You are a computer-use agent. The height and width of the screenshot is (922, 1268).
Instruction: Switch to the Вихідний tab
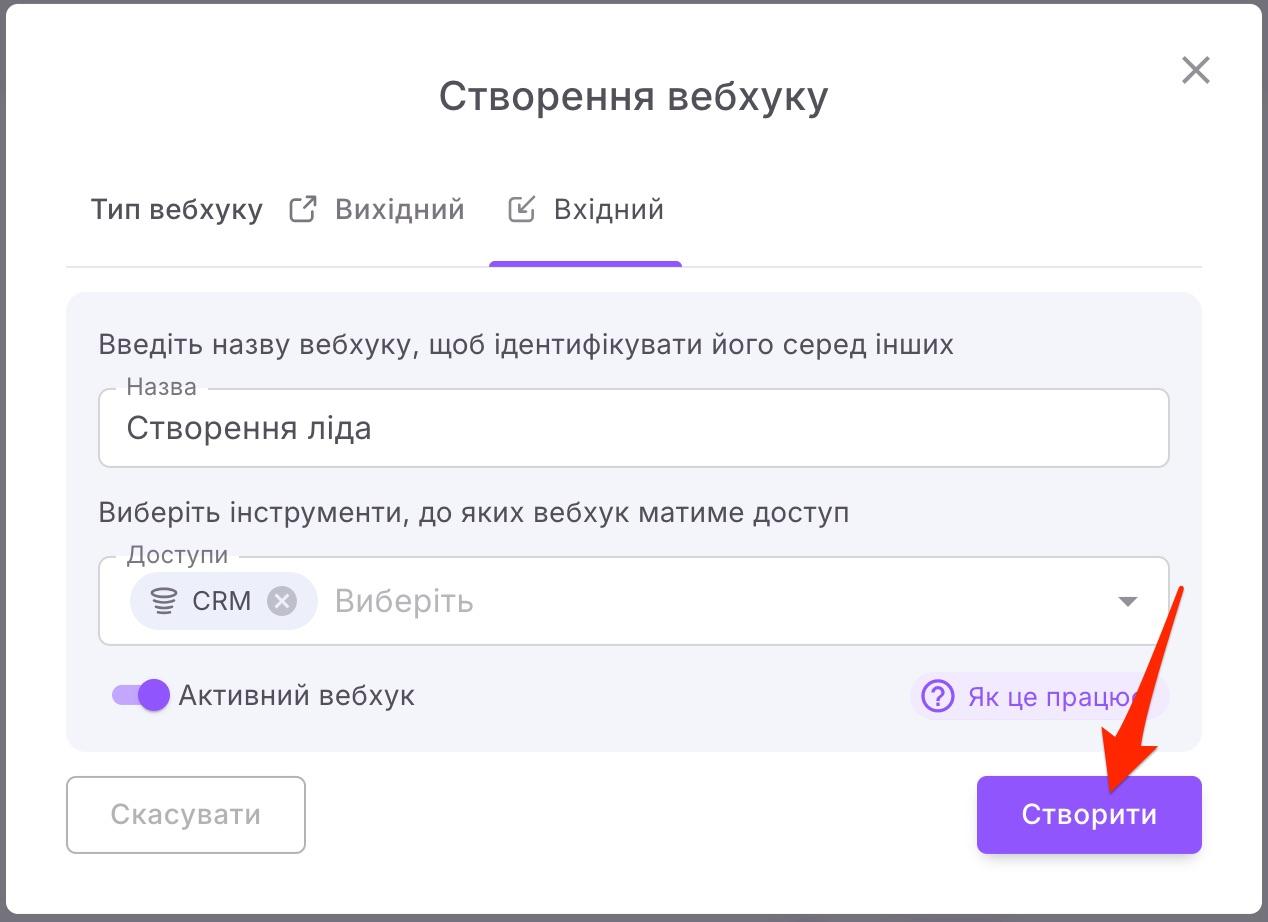[398, 209]
